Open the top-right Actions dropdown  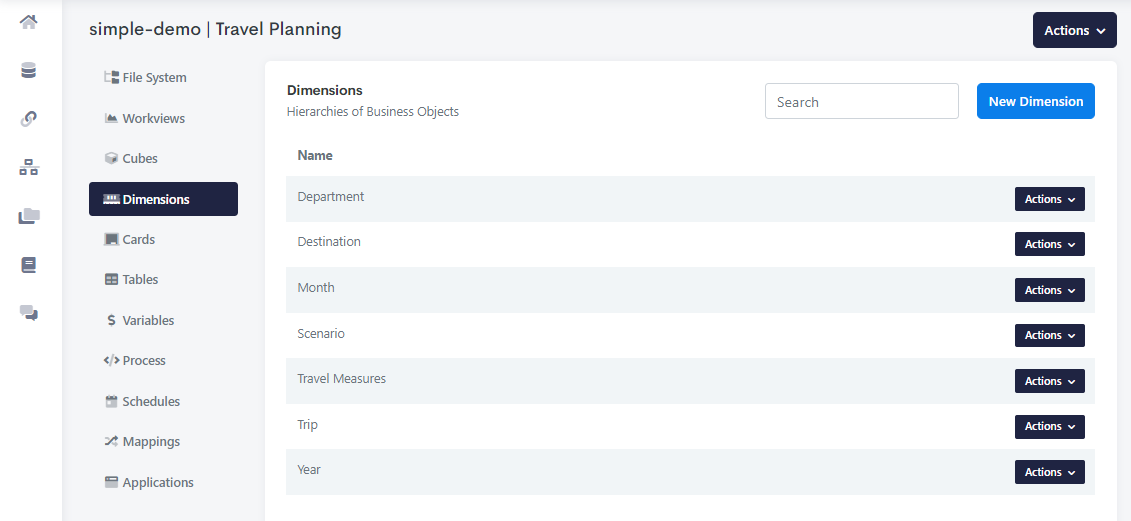pyautogui.click(x=1074, y=30)
